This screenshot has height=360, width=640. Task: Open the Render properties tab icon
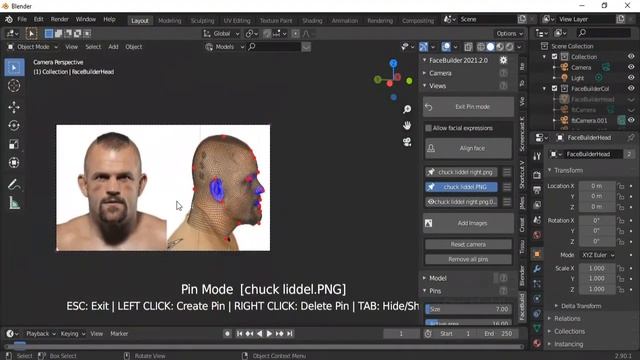537,175
